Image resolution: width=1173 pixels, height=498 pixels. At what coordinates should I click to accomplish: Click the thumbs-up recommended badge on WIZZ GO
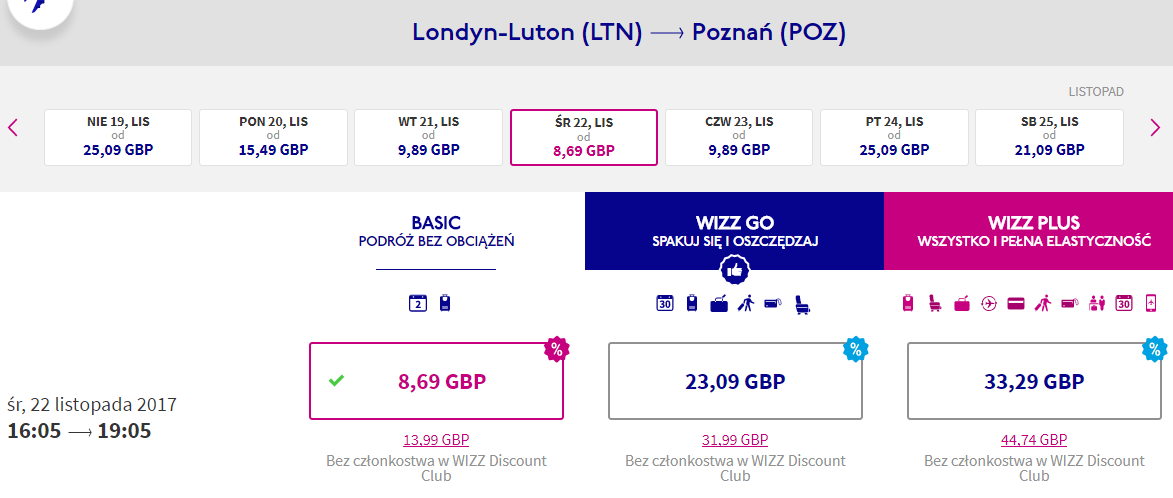(735, 270)
